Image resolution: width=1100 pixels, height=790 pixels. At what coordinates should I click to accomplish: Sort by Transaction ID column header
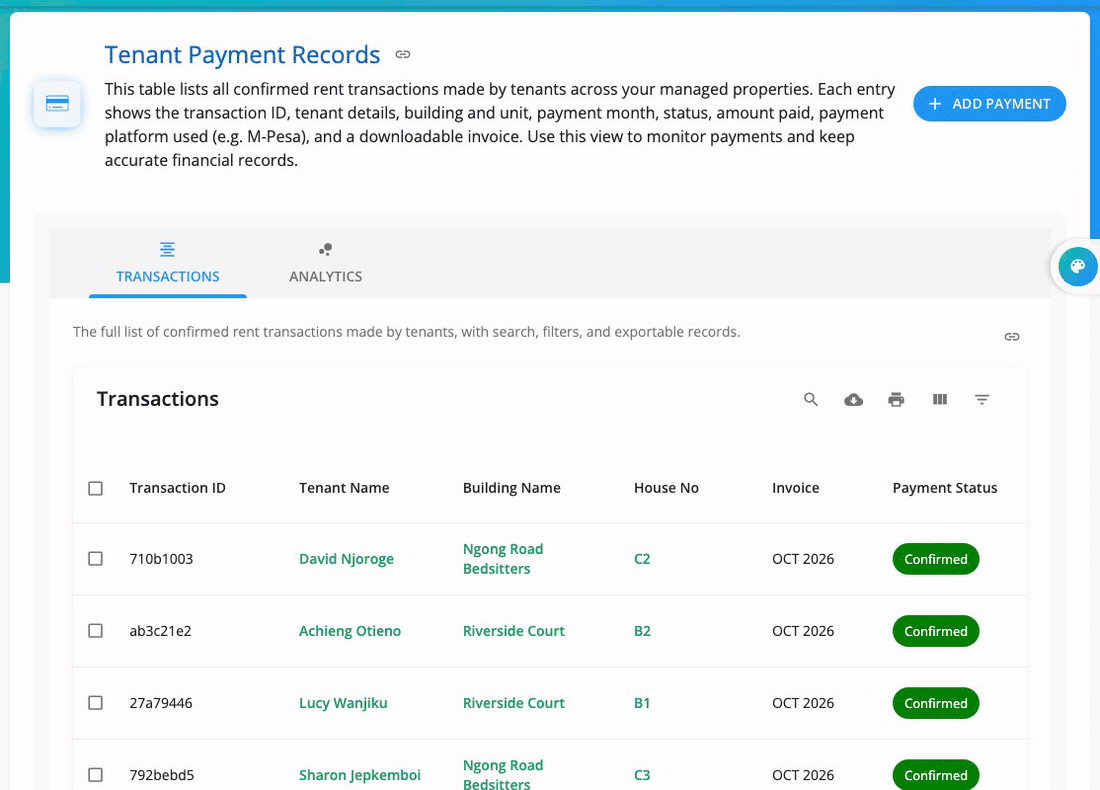(x=177, y=488)
